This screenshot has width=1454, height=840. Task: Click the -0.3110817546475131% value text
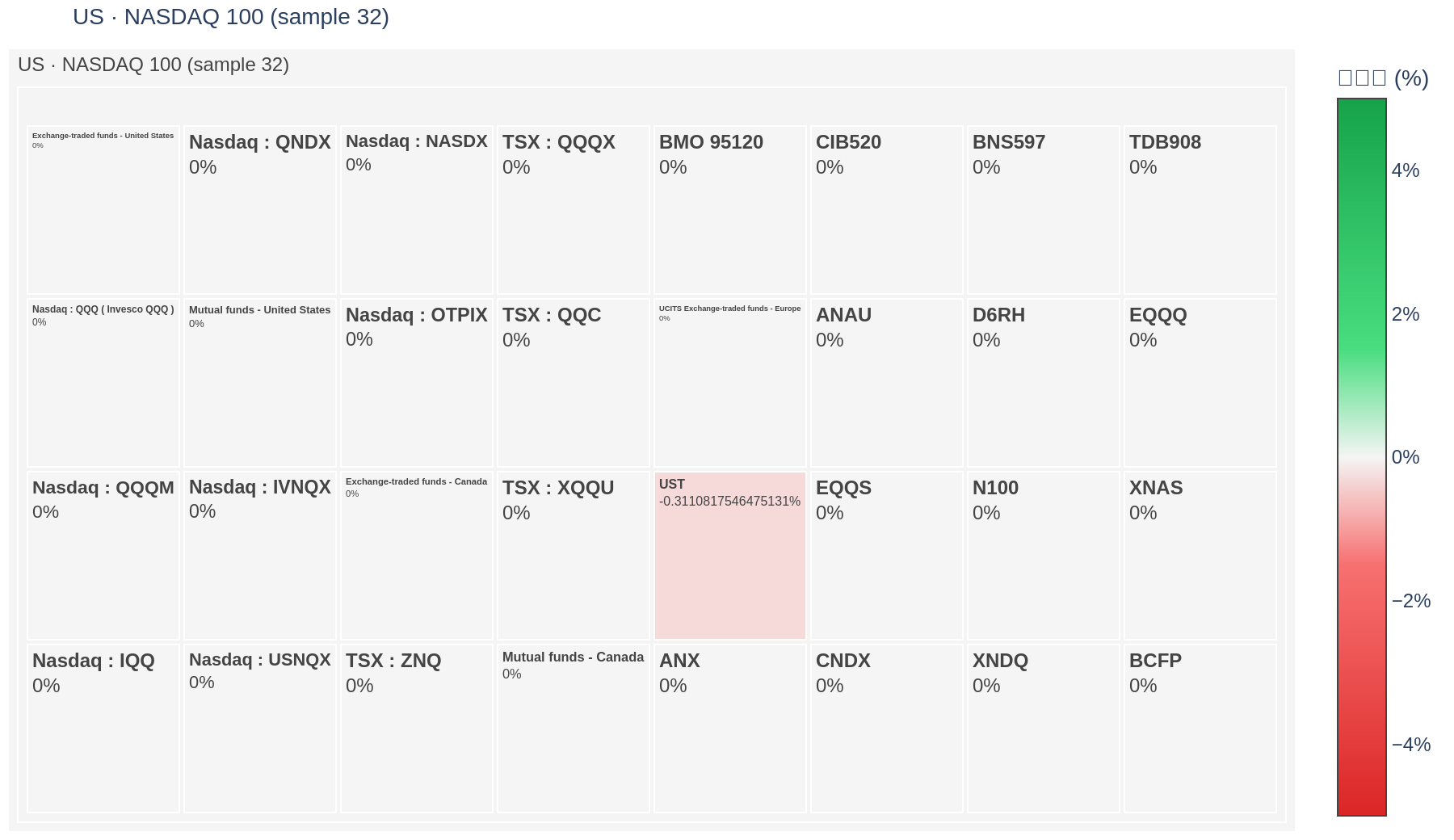729,502
